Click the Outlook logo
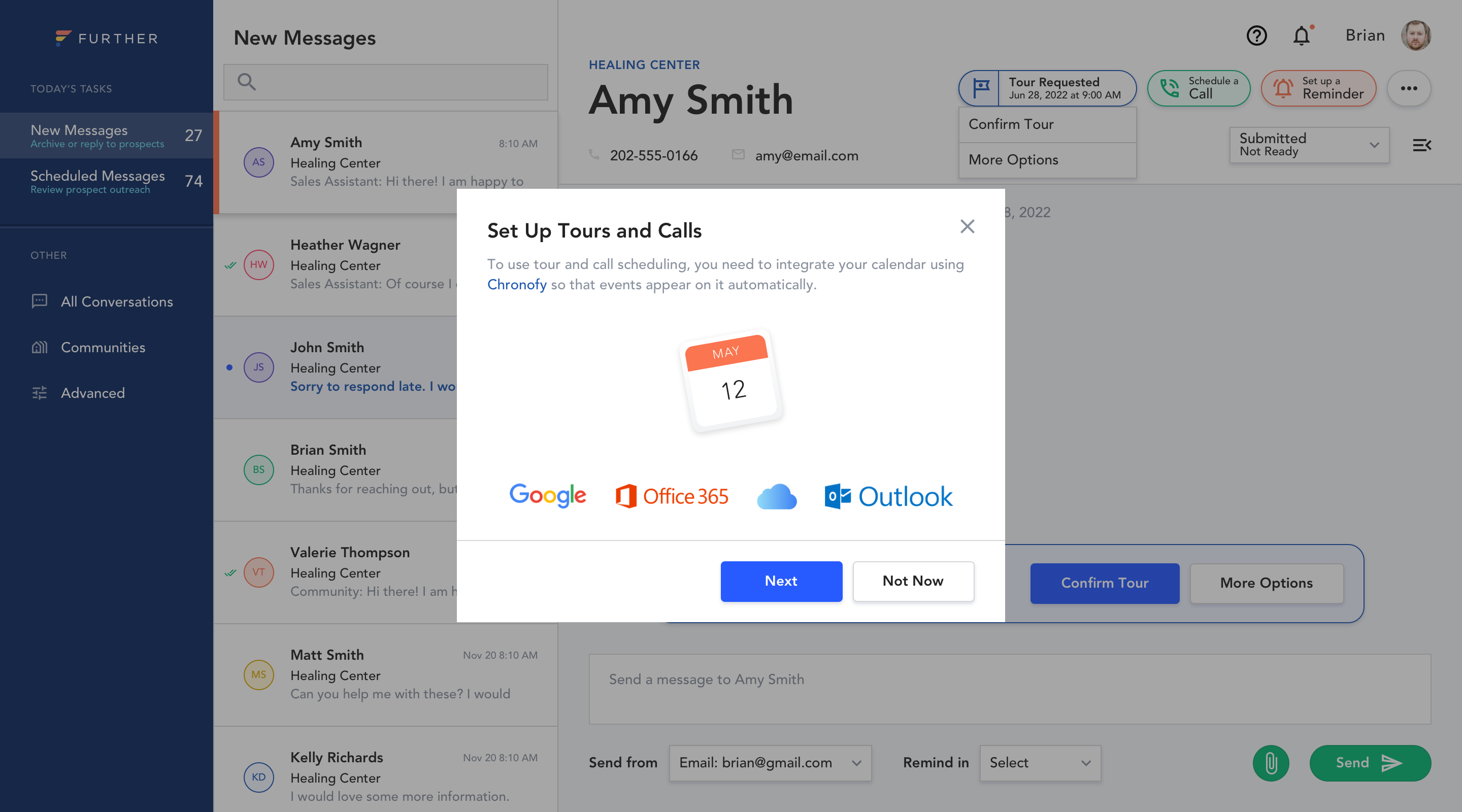This screenshot has width=1462, height=812. click(888, 496)
